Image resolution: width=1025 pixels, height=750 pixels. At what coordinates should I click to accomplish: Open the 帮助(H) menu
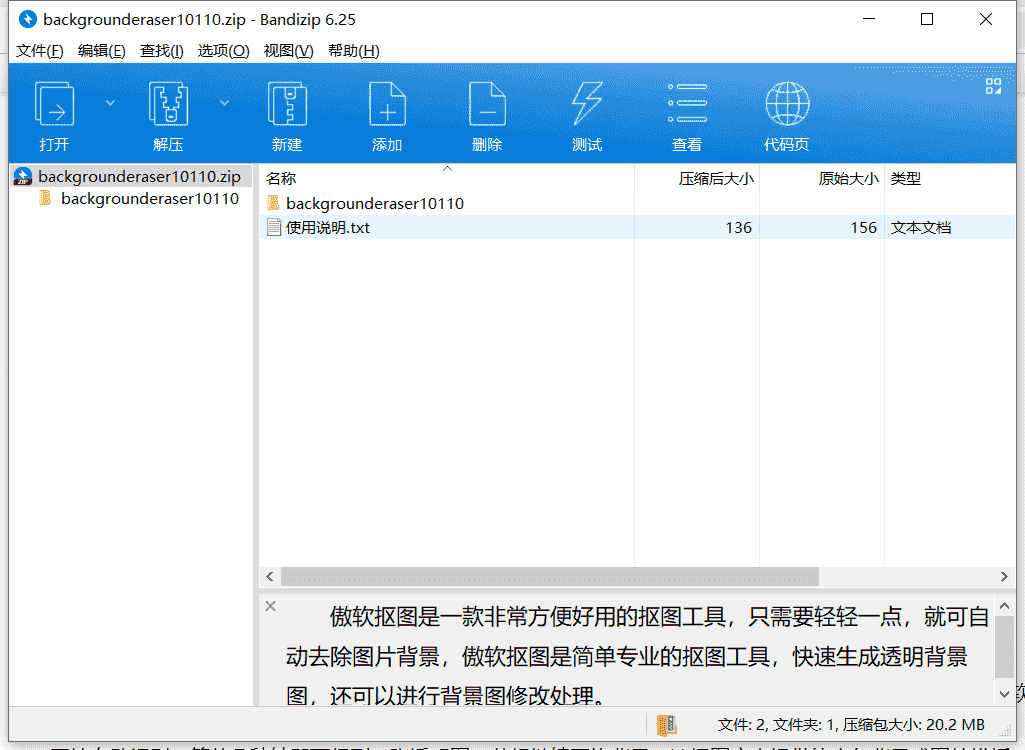point(354,50)
